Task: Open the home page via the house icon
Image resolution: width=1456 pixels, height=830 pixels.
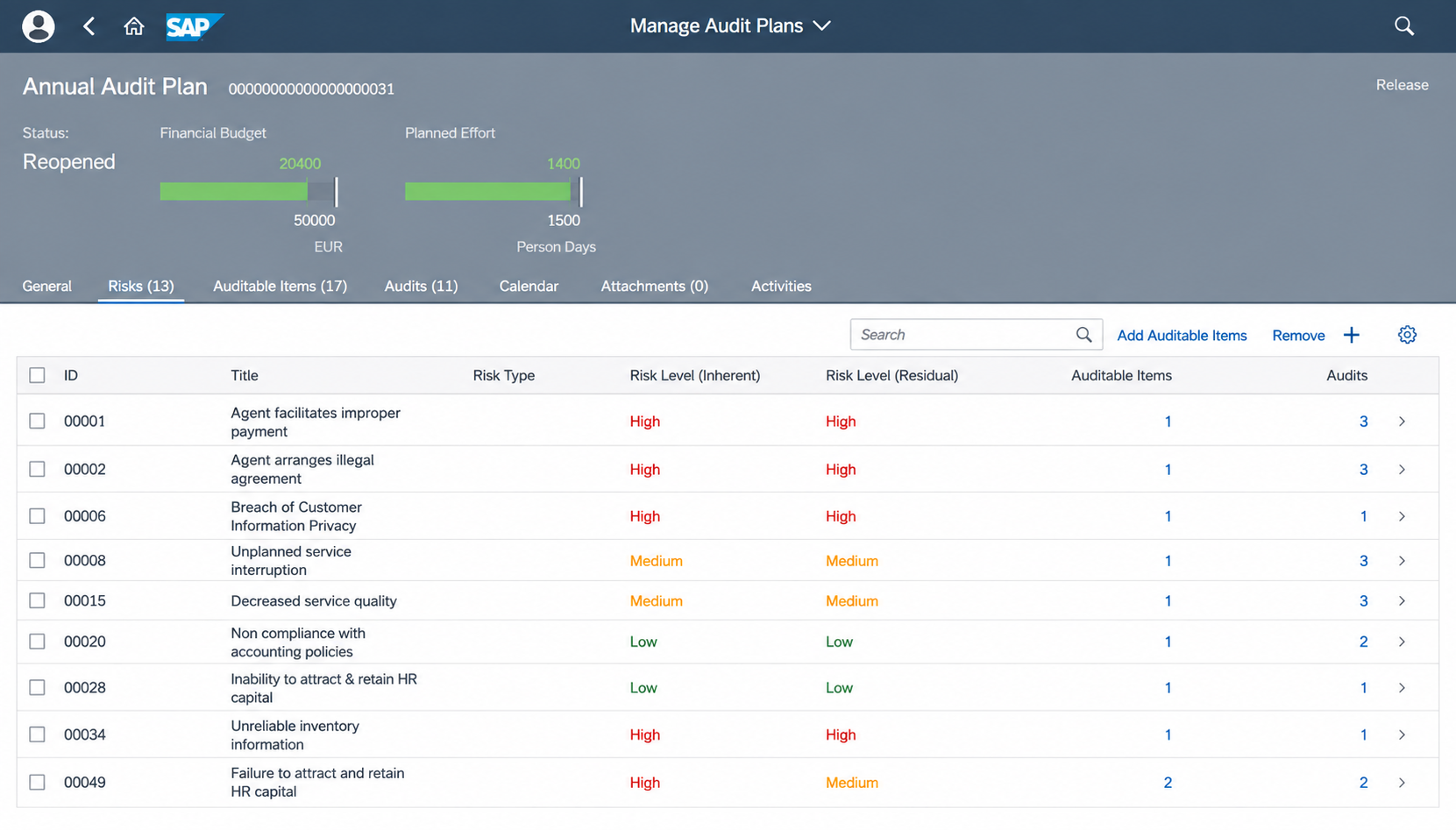Action: 133,26
